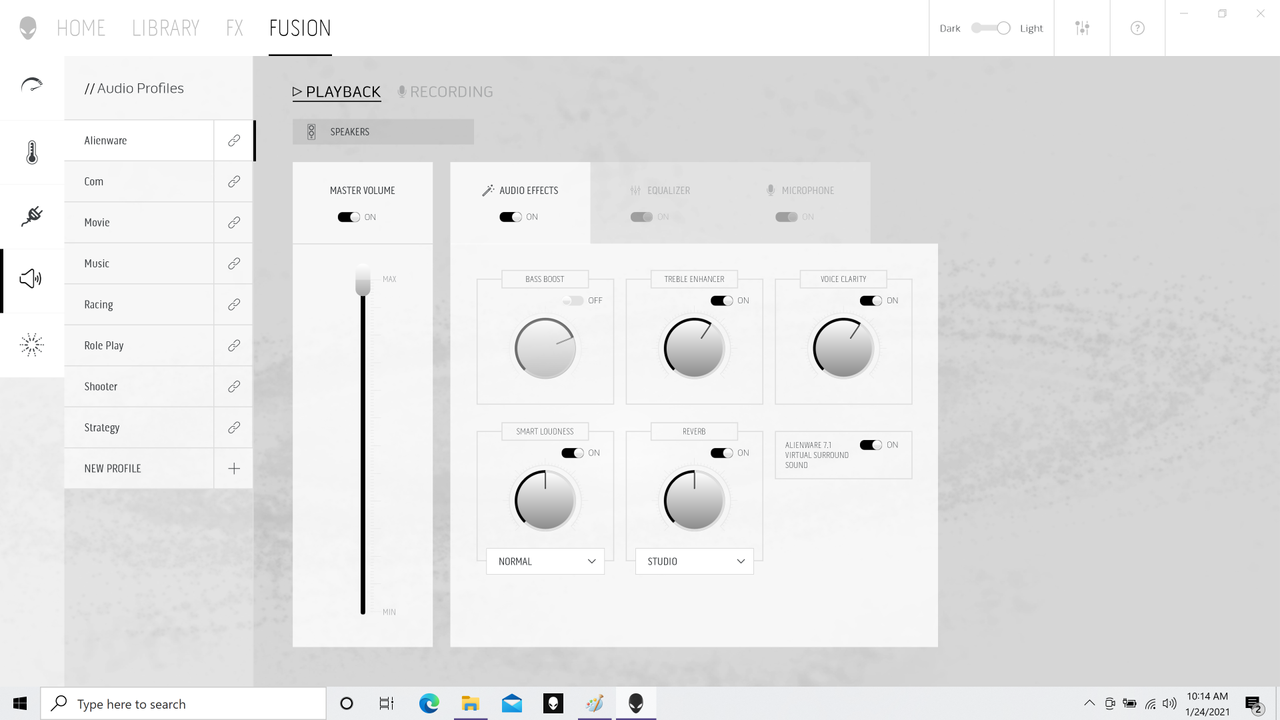Open the thermal monitoring sidebar icon
Viewport: 1280px width, 720px height.
32,153
